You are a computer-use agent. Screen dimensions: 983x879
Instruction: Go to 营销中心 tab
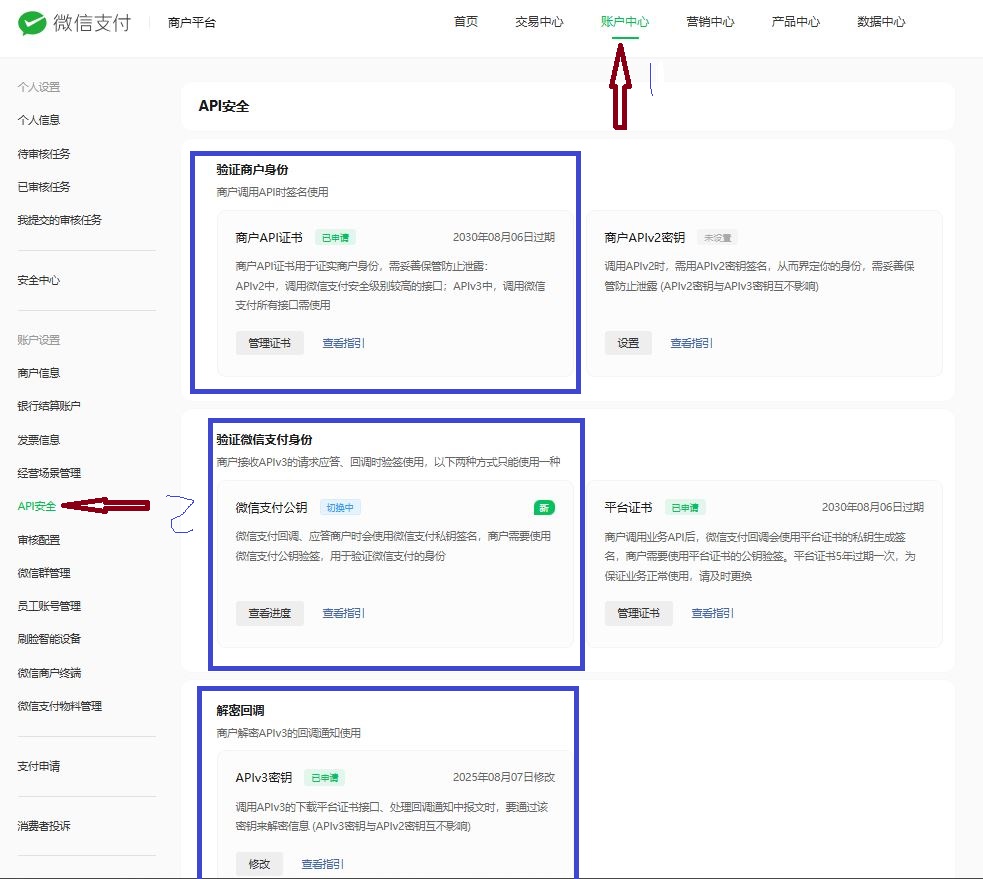[x=710, y=22]
